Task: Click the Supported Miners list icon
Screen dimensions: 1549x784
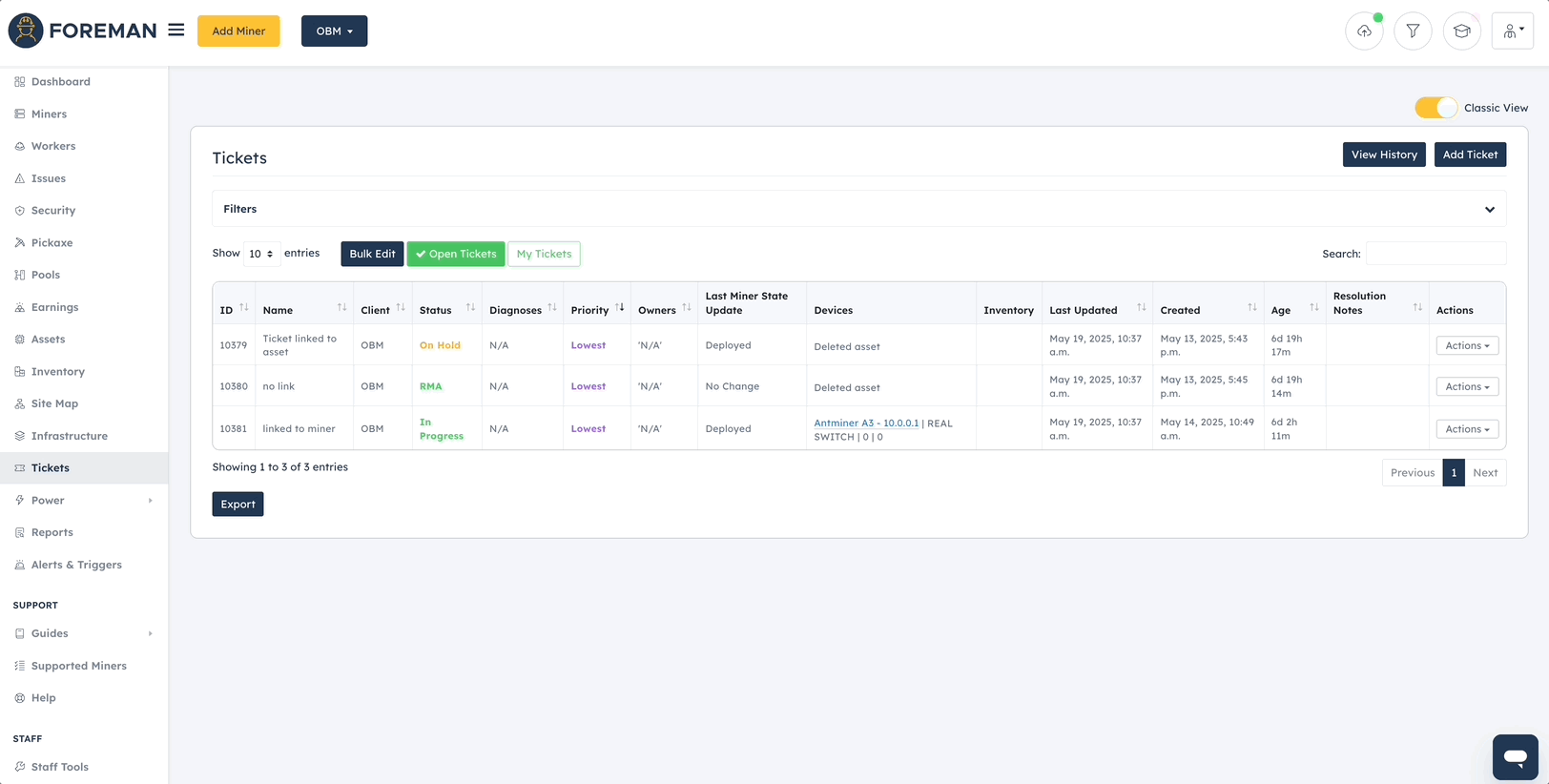Action: [x=20, y=666]
